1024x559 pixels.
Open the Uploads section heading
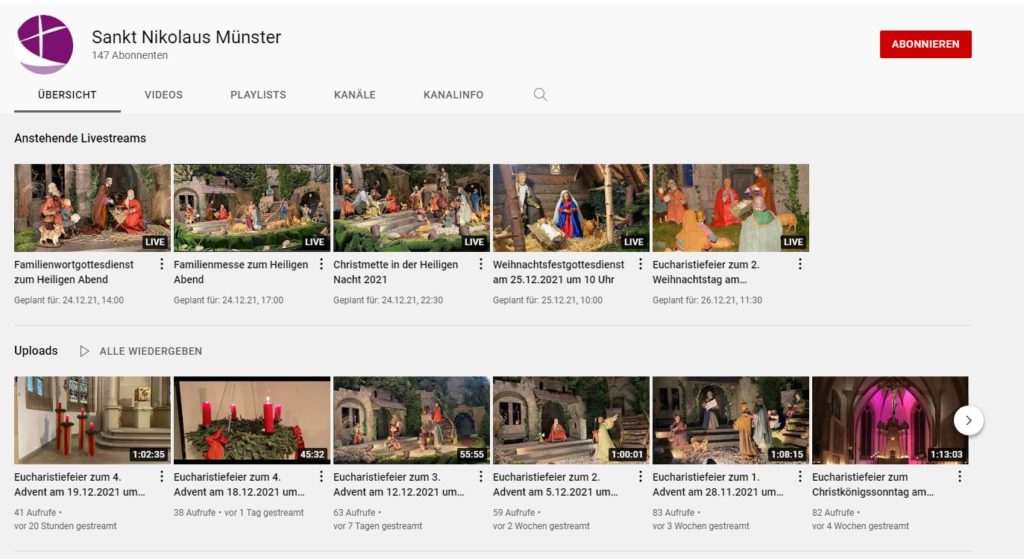click(36, 351)
